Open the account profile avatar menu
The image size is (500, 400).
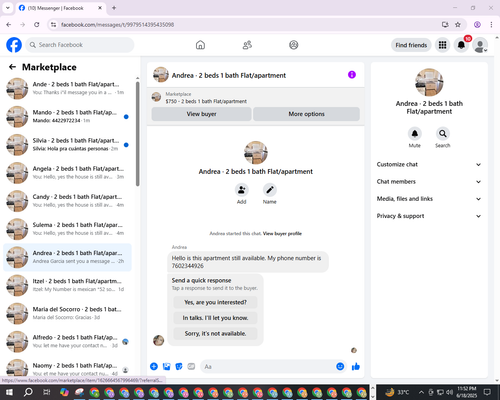(x=480, y=45)
